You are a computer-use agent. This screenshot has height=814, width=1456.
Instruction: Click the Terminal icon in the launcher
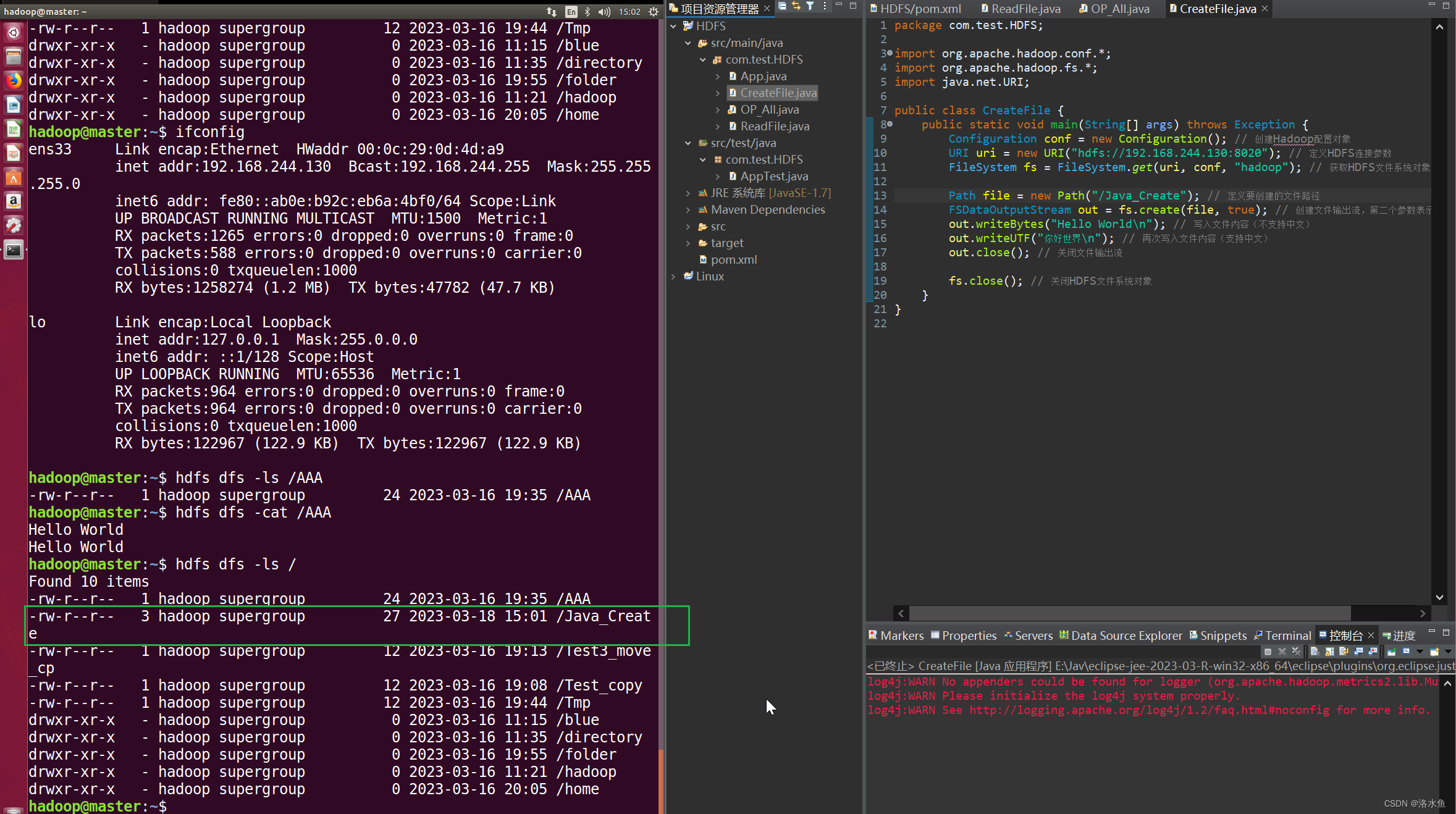tap(14, 250)
